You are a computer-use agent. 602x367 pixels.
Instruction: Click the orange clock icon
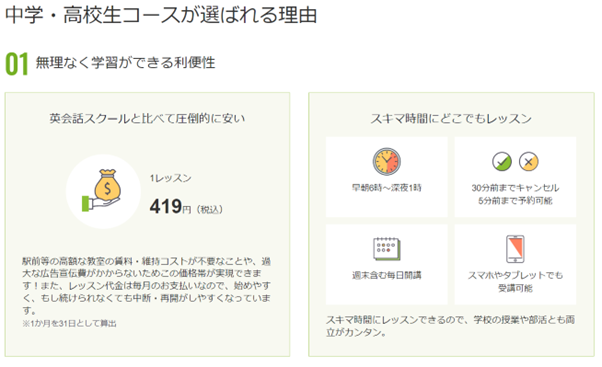387,162
